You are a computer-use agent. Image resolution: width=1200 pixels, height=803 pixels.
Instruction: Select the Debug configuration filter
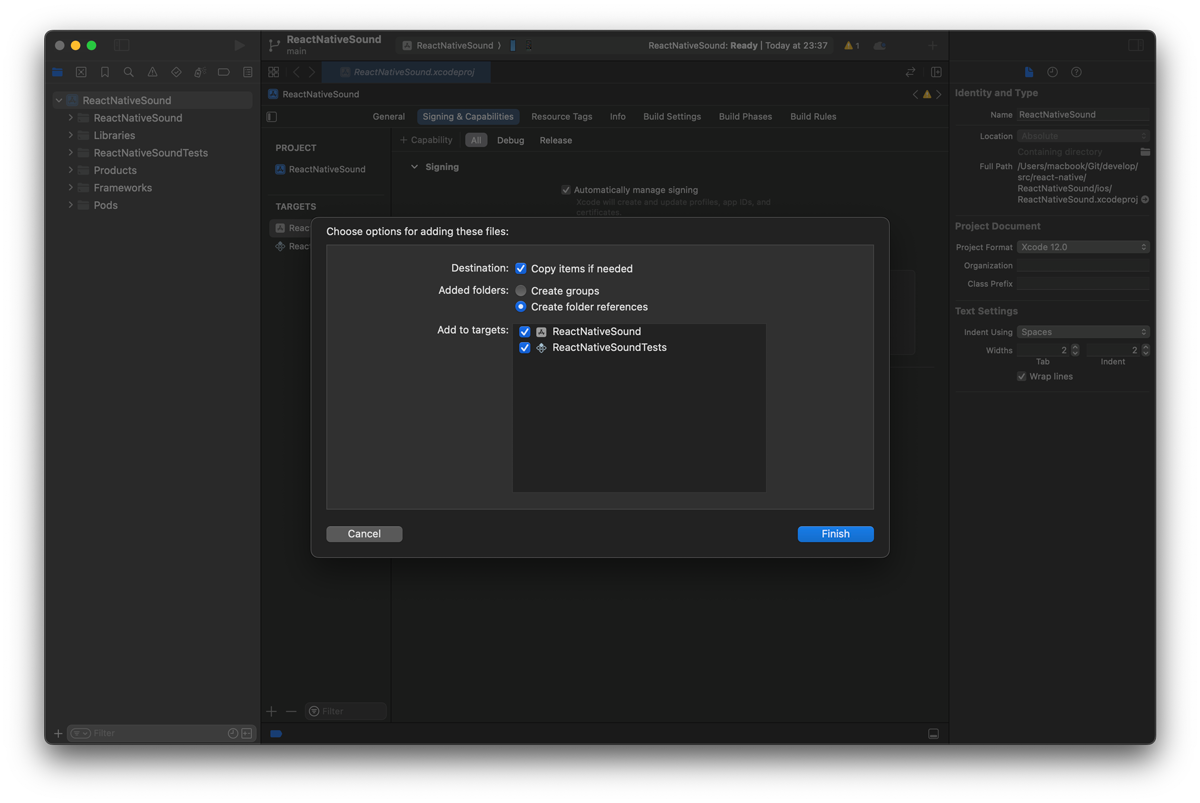[511, 140]
